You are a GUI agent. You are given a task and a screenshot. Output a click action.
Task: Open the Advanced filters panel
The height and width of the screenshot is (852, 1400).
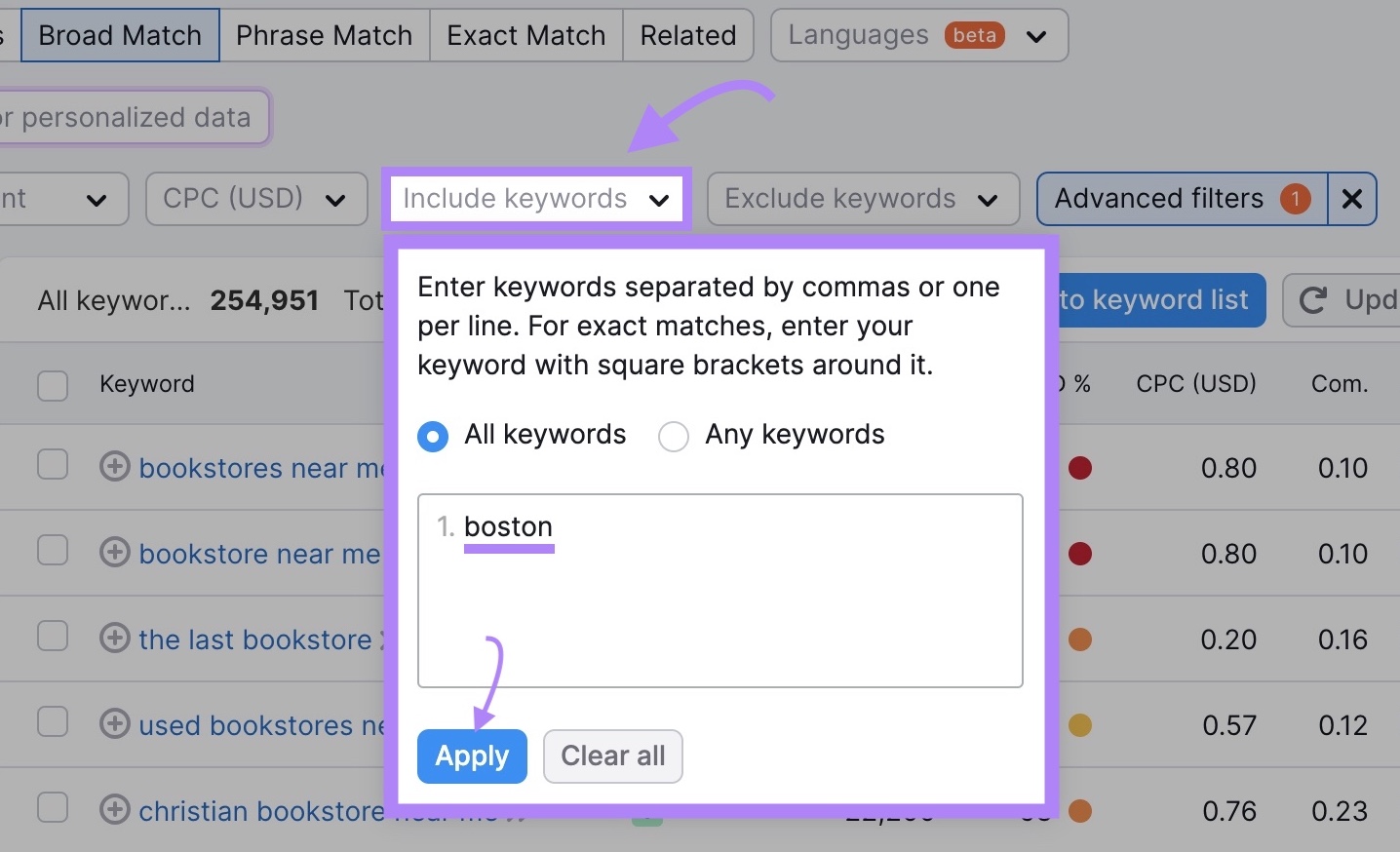(x=1182, y=199)
